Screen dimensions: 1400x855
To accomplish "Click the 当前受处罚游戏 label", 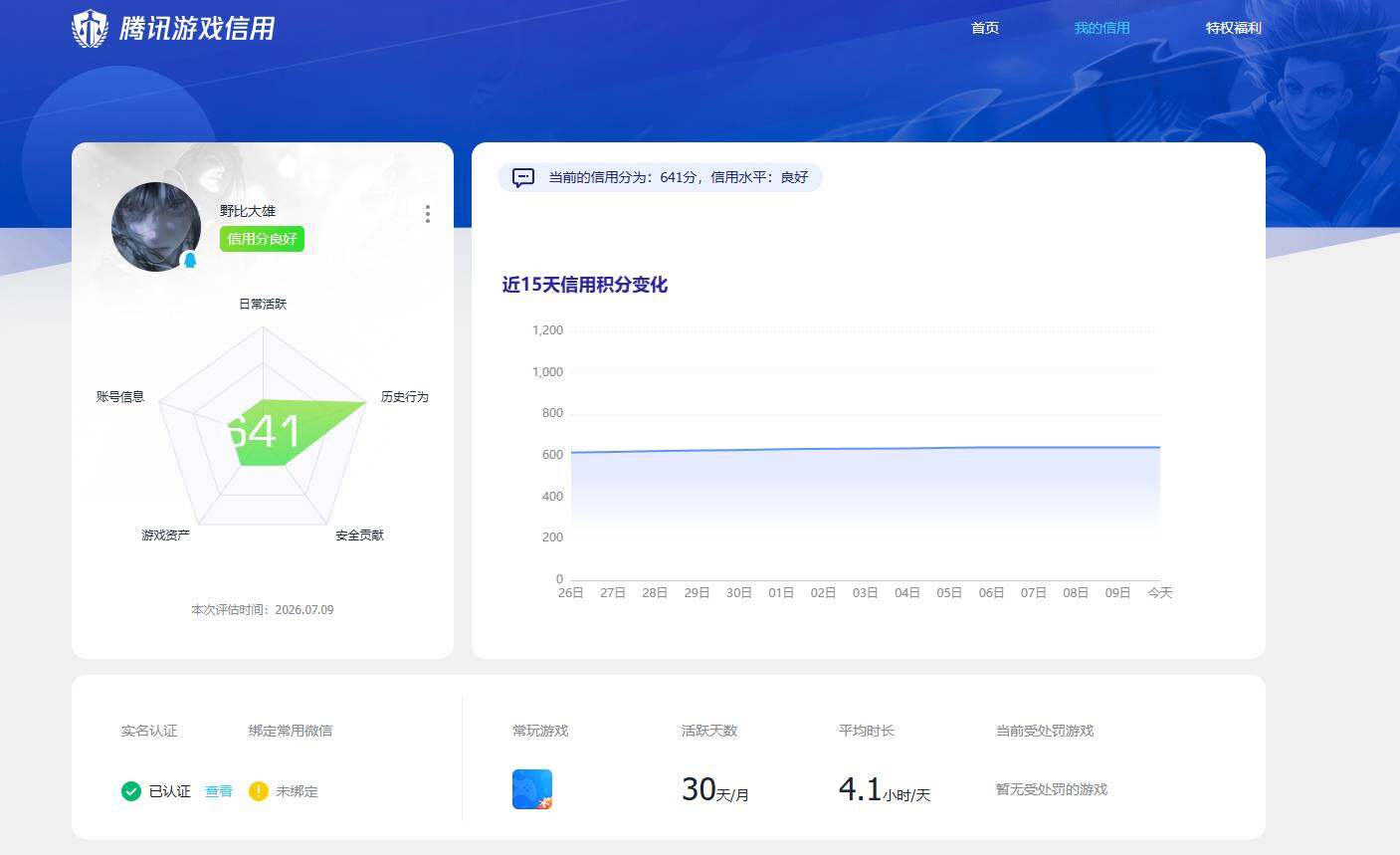I will coord(1045,731).
